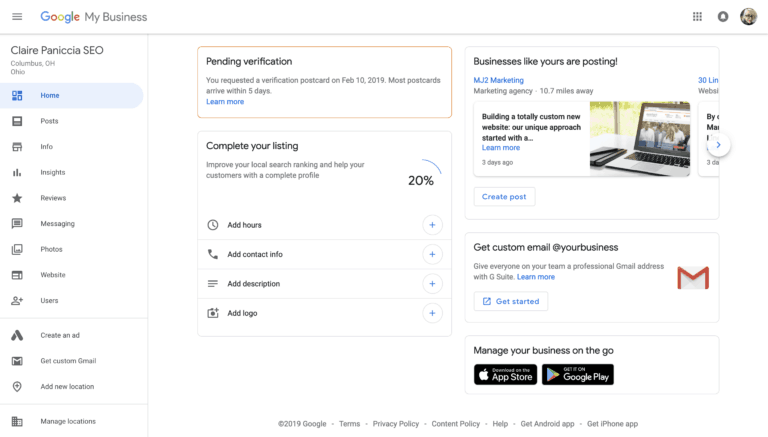This screenshot has width=768, height=437.
Task: Click the plus button for Add logo
Action: coord(432,313)
